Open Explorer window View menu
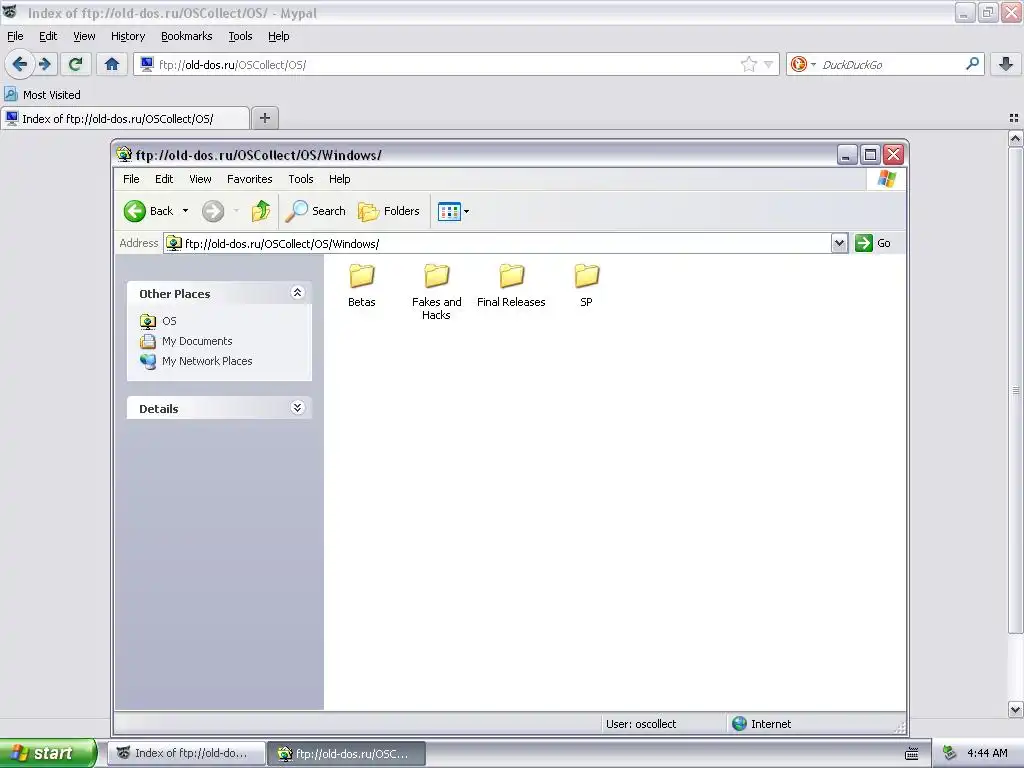Viewport: 1024px width, 768px height. pos(200,179)
